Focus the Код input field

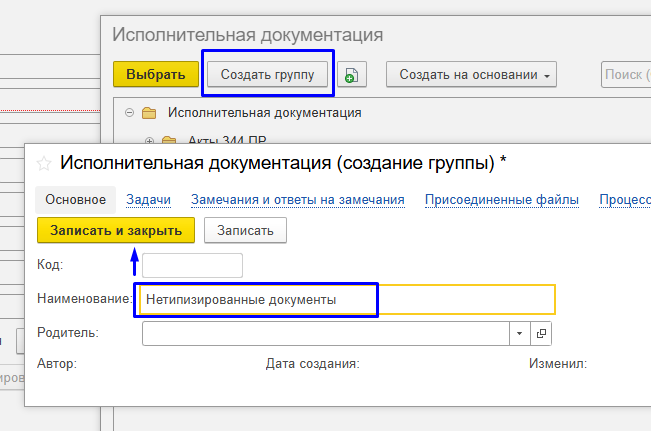(192, 265)
